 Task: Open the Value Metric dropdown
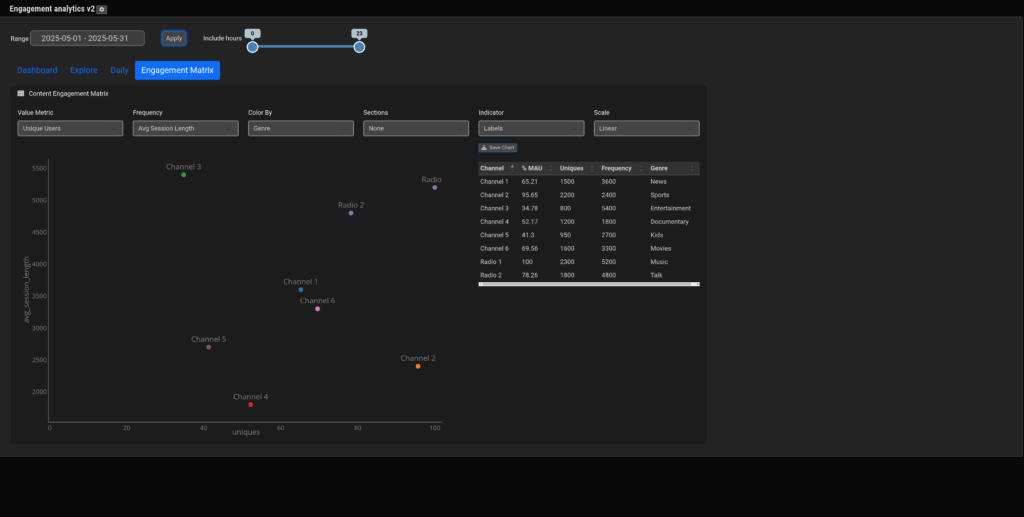(x=70, y=128)
